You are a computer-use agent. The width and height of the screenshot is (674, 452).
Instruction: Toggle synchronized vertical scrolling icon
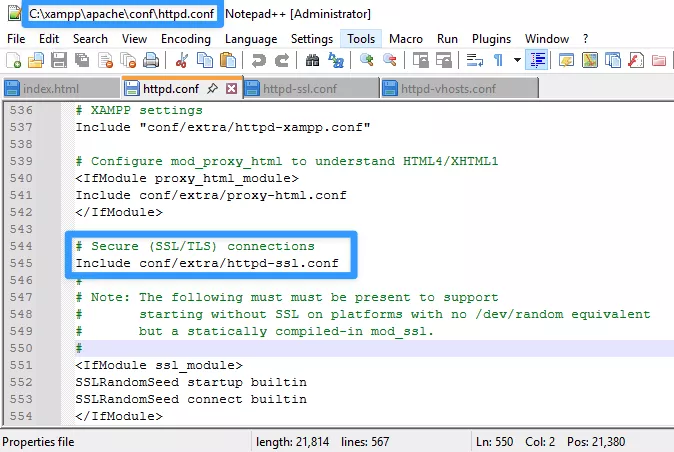[420, 60]
